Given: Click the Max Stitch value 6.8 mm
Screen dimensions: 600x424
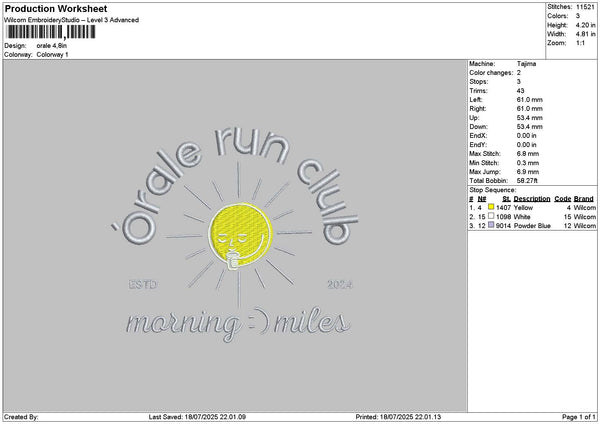Looking at the screenshot, I should coord(528,154).
